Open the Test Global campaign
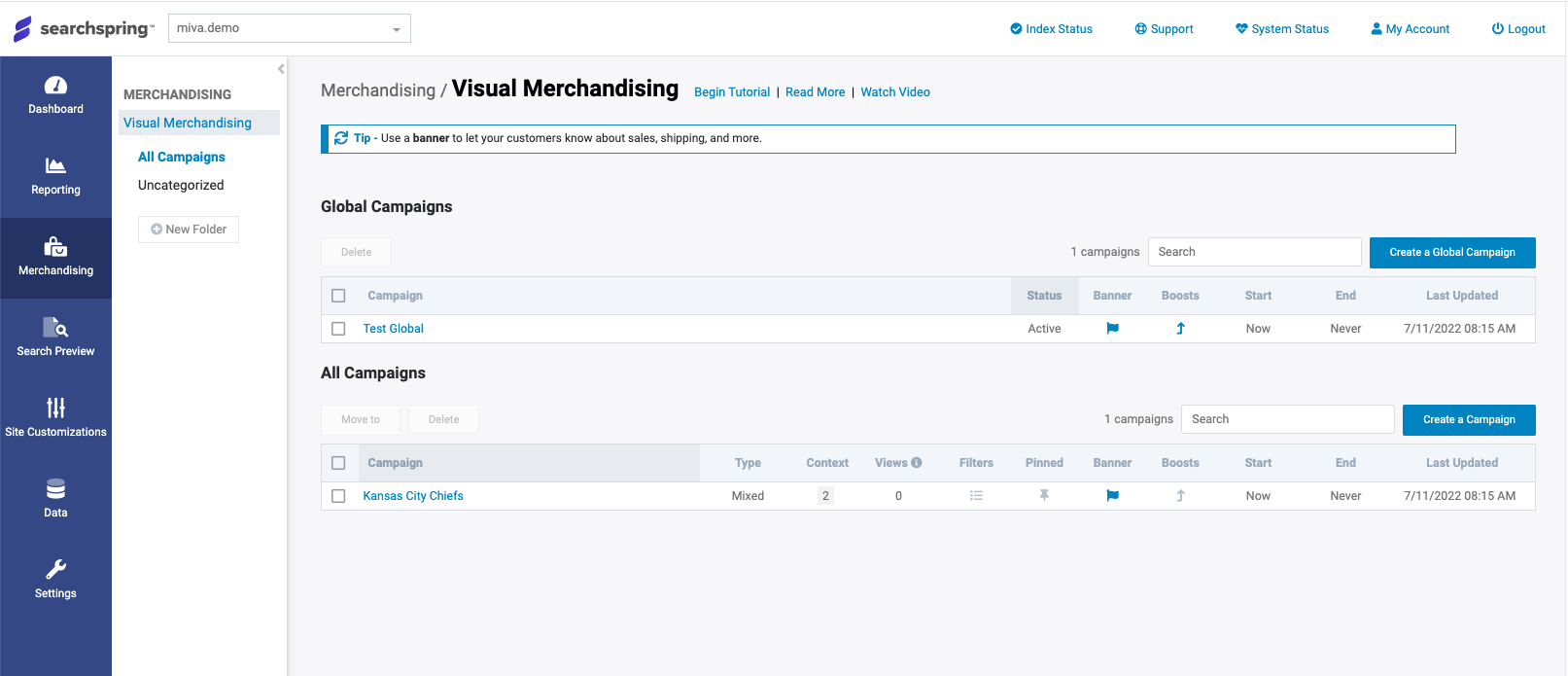Image resolution: width=1568 pixels, height=676 pixels. pyautogui.click(x=394, y=329)
